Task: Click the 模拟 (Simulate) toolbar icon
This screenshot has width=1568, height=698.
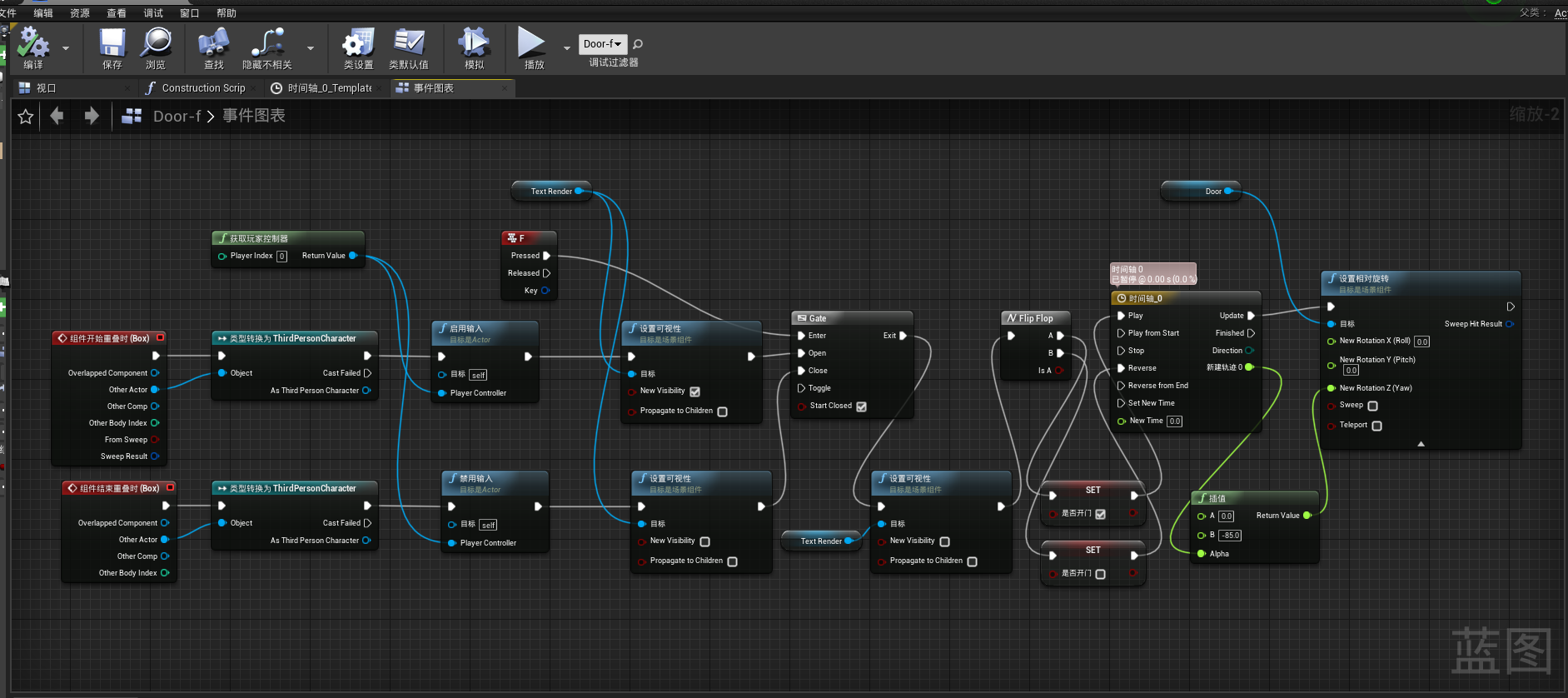Action: (x=474, y=43)
